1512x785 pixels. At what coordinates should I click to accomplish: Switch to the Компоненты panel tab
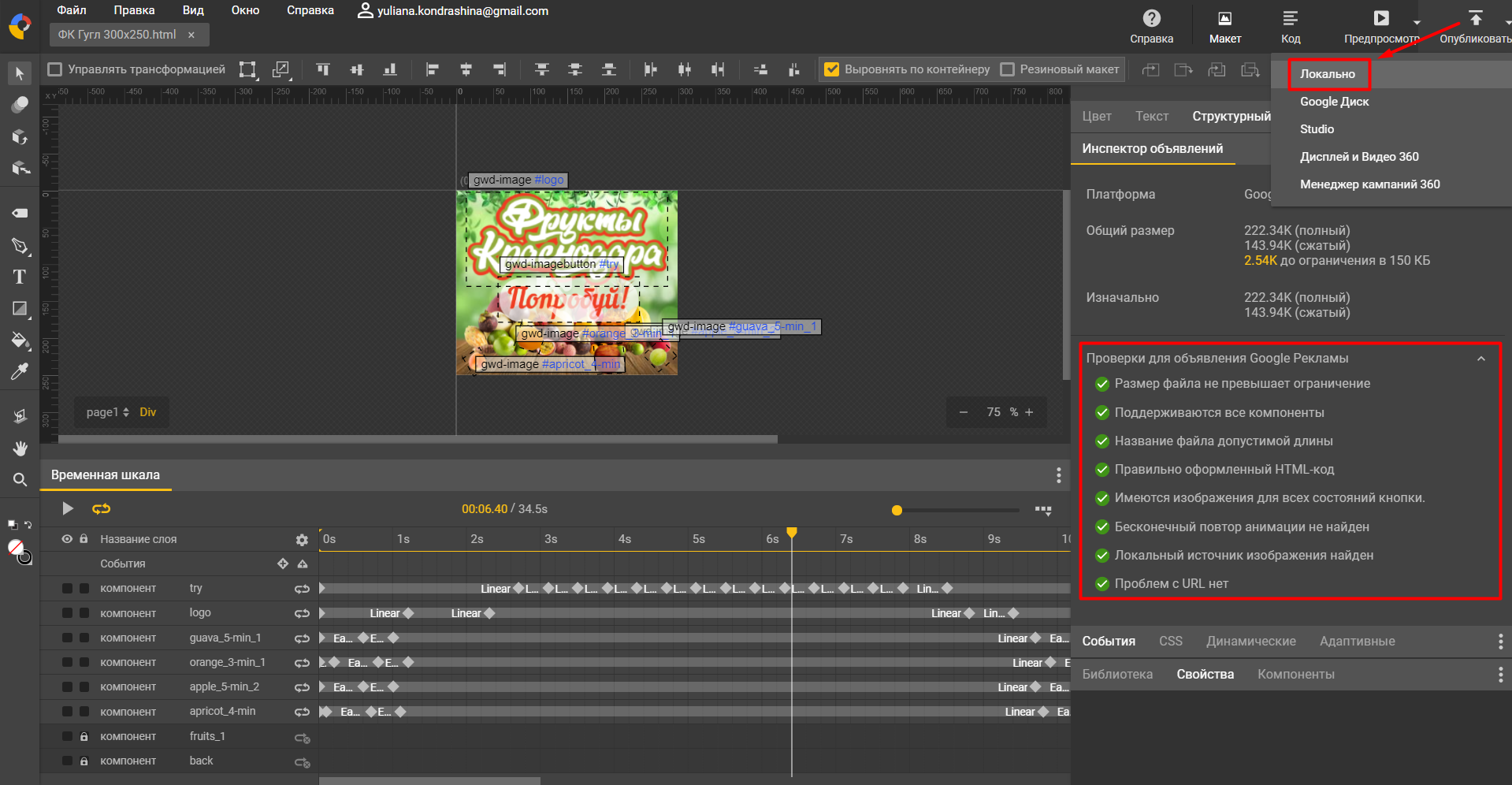[1295, 675]
